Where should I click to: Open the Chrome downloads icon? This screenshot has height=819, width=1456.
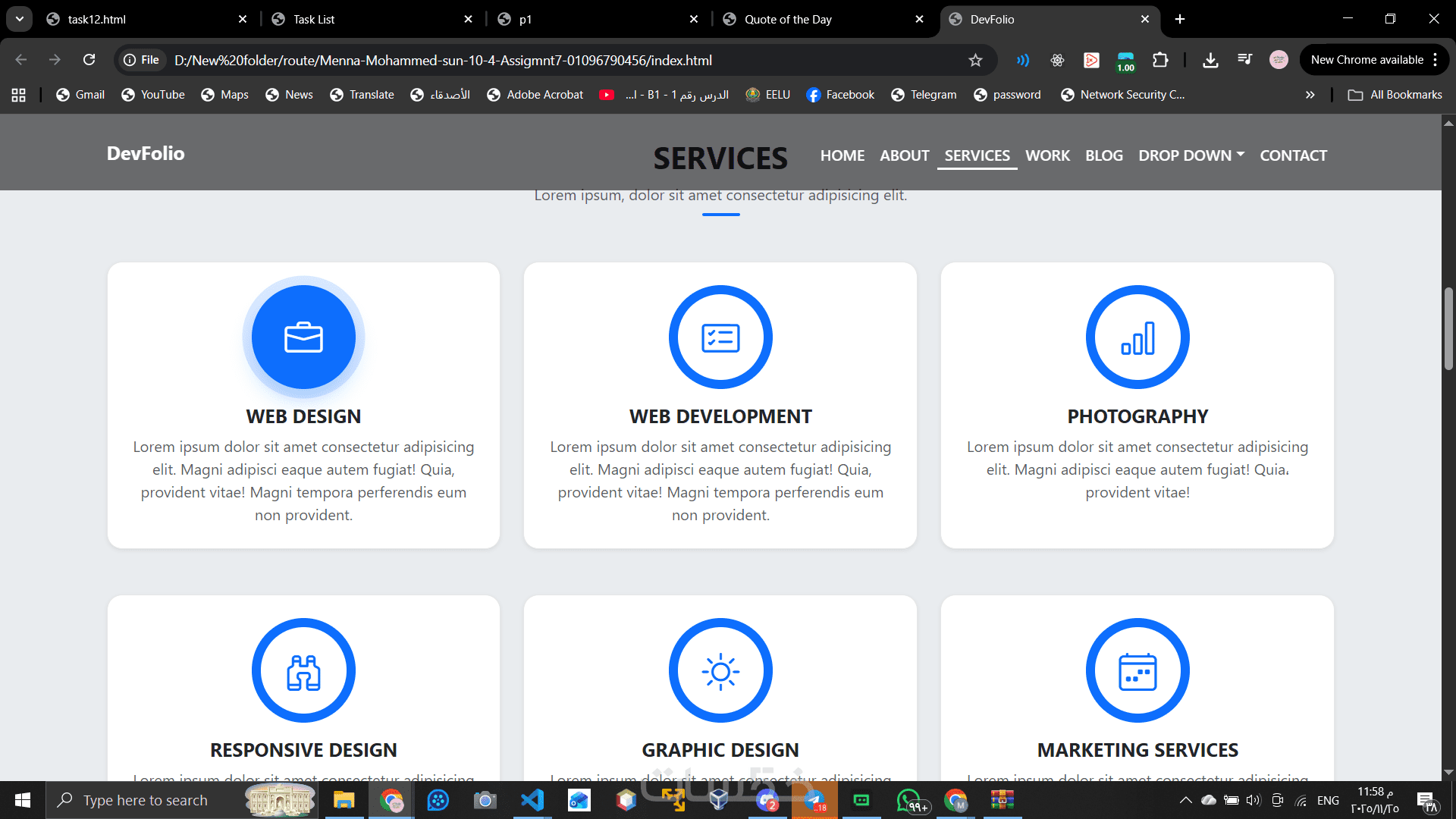(x=1210, y=60)
